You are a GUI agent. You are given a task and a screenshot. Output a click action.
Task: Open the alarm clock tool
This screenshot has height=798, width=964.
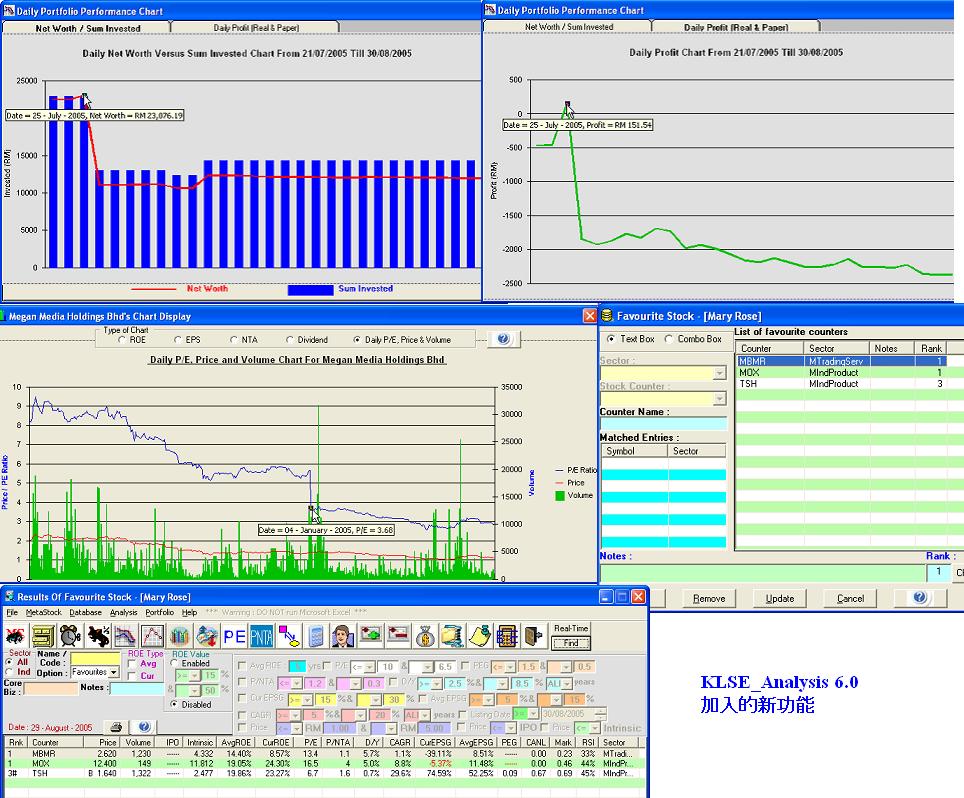(x=71, y=635)
